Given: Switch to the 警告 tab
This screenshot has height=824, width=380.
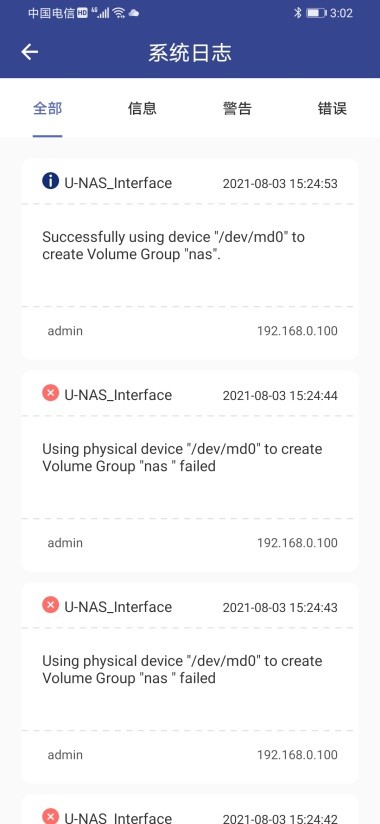Looking at the screenshot, I should click(237, 108).
